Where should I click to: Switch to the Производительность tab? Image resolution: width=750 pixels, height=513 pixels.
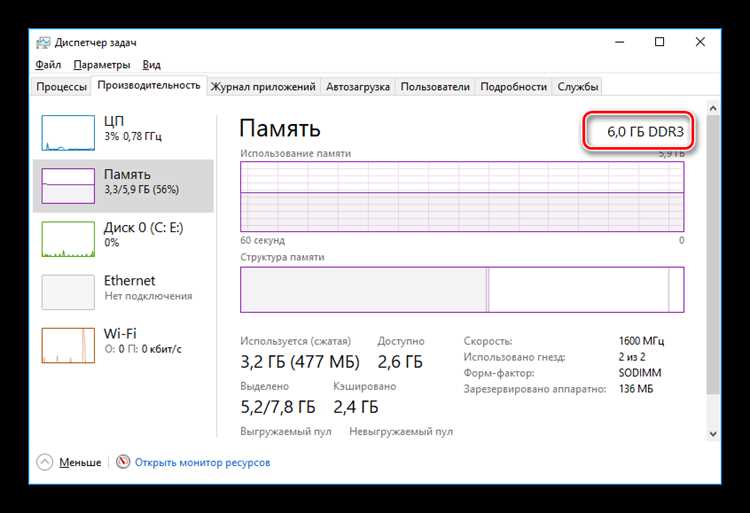[x=149, y=85]
